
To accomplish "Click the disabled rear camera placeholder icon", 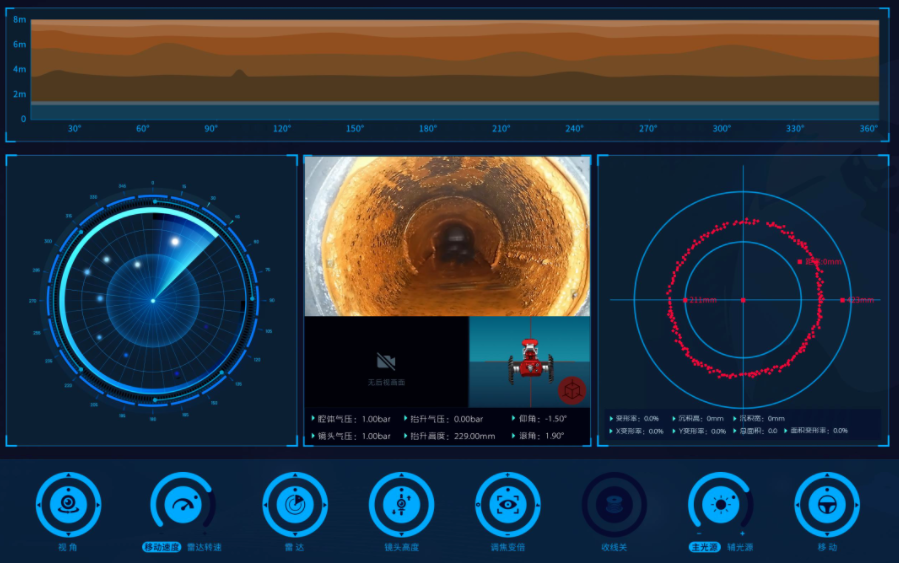I will [x=386, y=361].
